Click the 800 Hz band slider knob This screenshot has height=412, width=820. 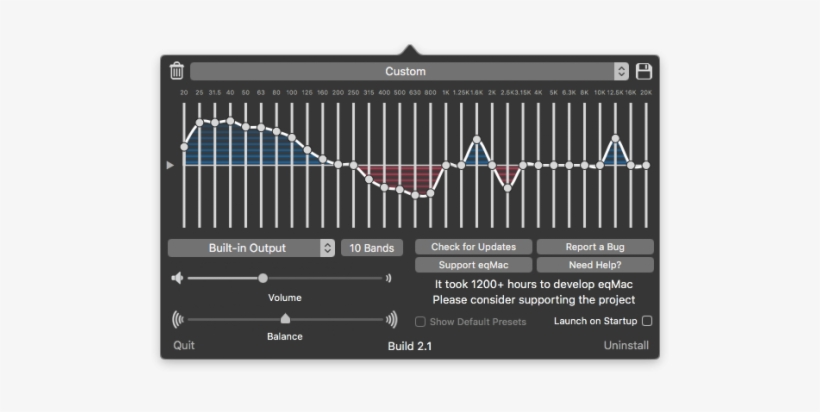(x=430, y=193)
